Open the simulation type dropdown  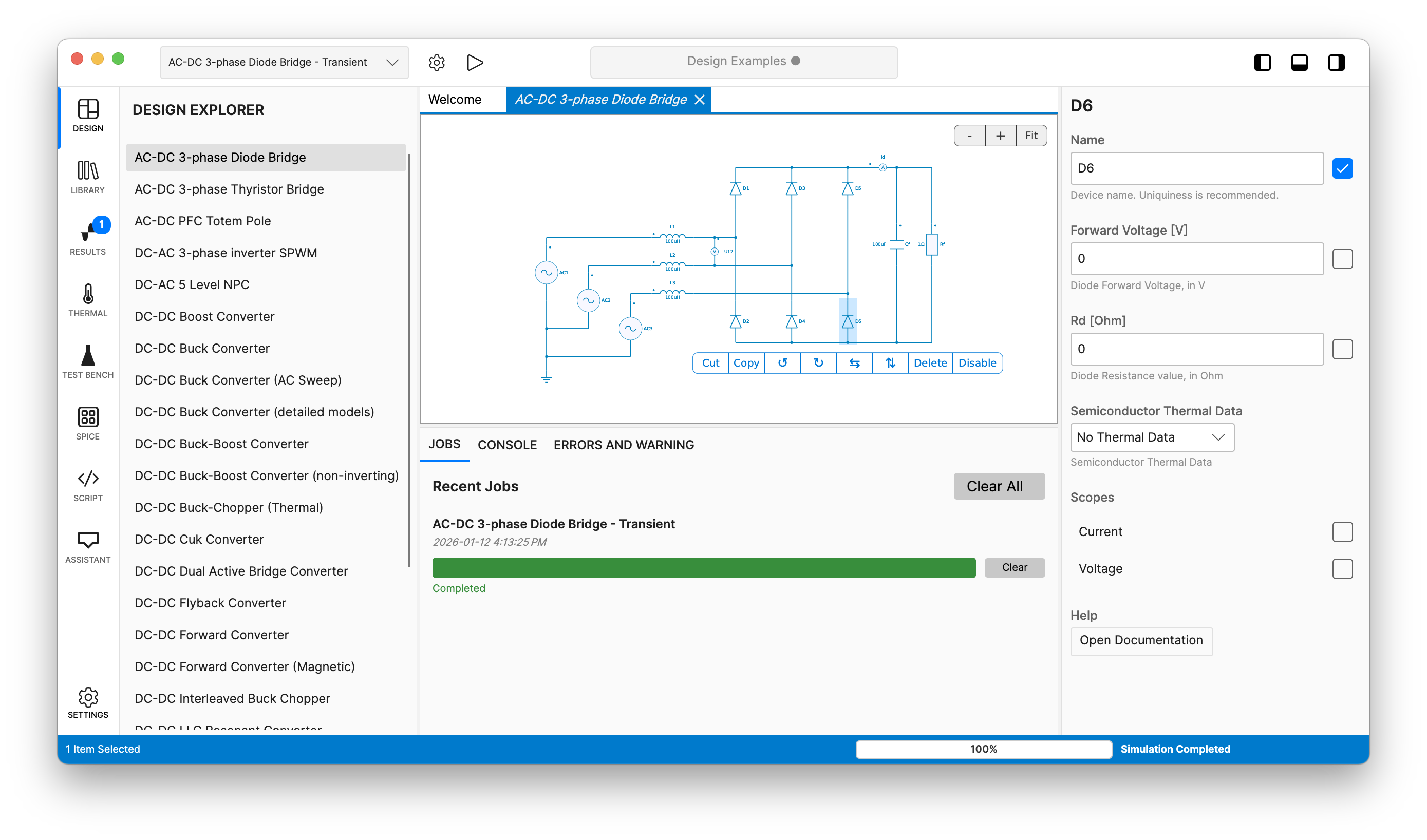[284, 62]
